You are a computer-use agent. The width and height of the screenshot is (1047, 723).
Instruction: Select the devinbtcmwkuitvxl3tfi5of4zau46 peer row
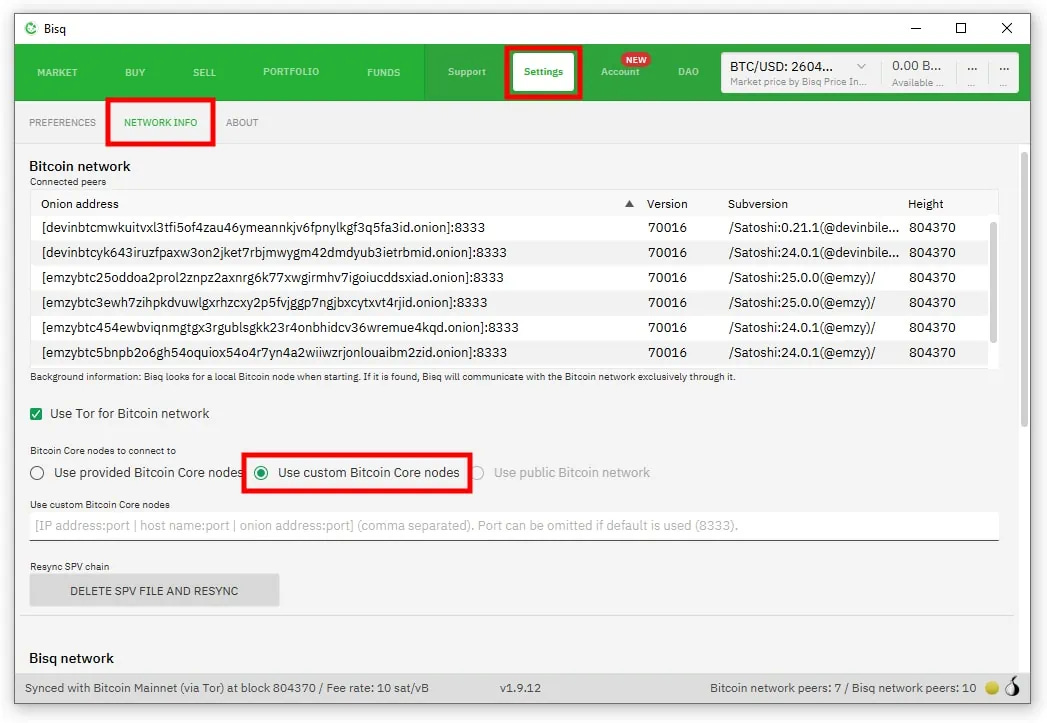[509, 228]
